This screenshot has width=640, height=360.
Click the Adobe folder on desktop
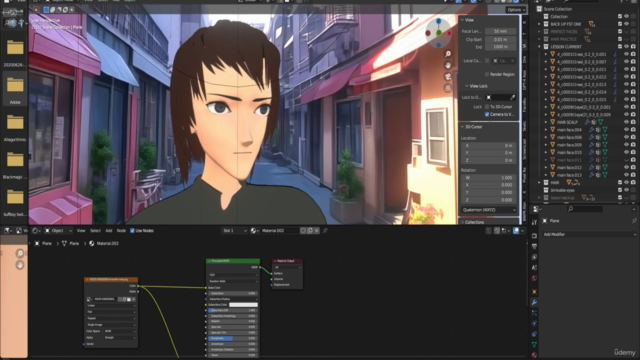point(15,89)
